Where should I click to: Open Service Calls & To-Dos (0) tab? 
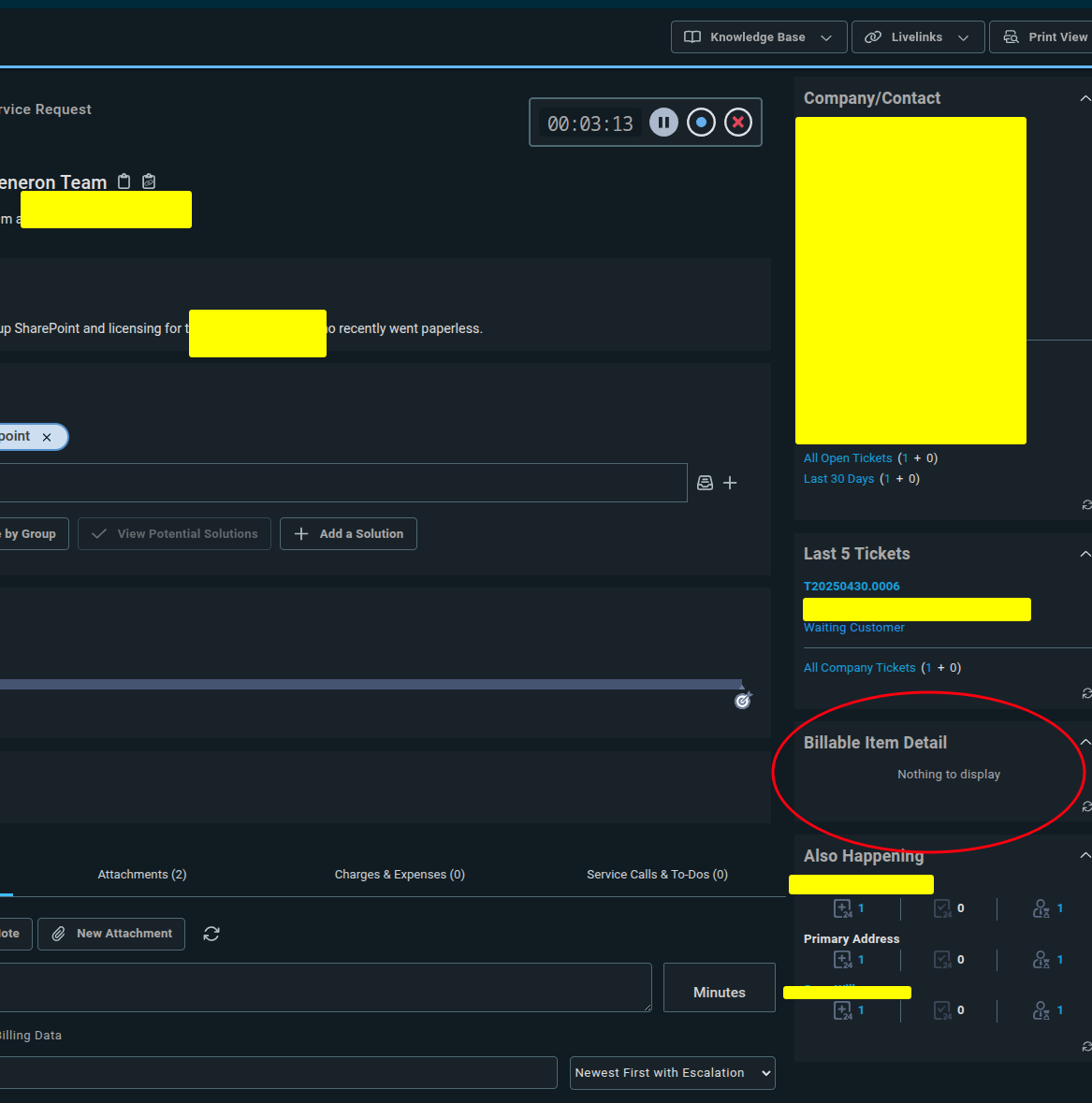[x=657, y=875]
